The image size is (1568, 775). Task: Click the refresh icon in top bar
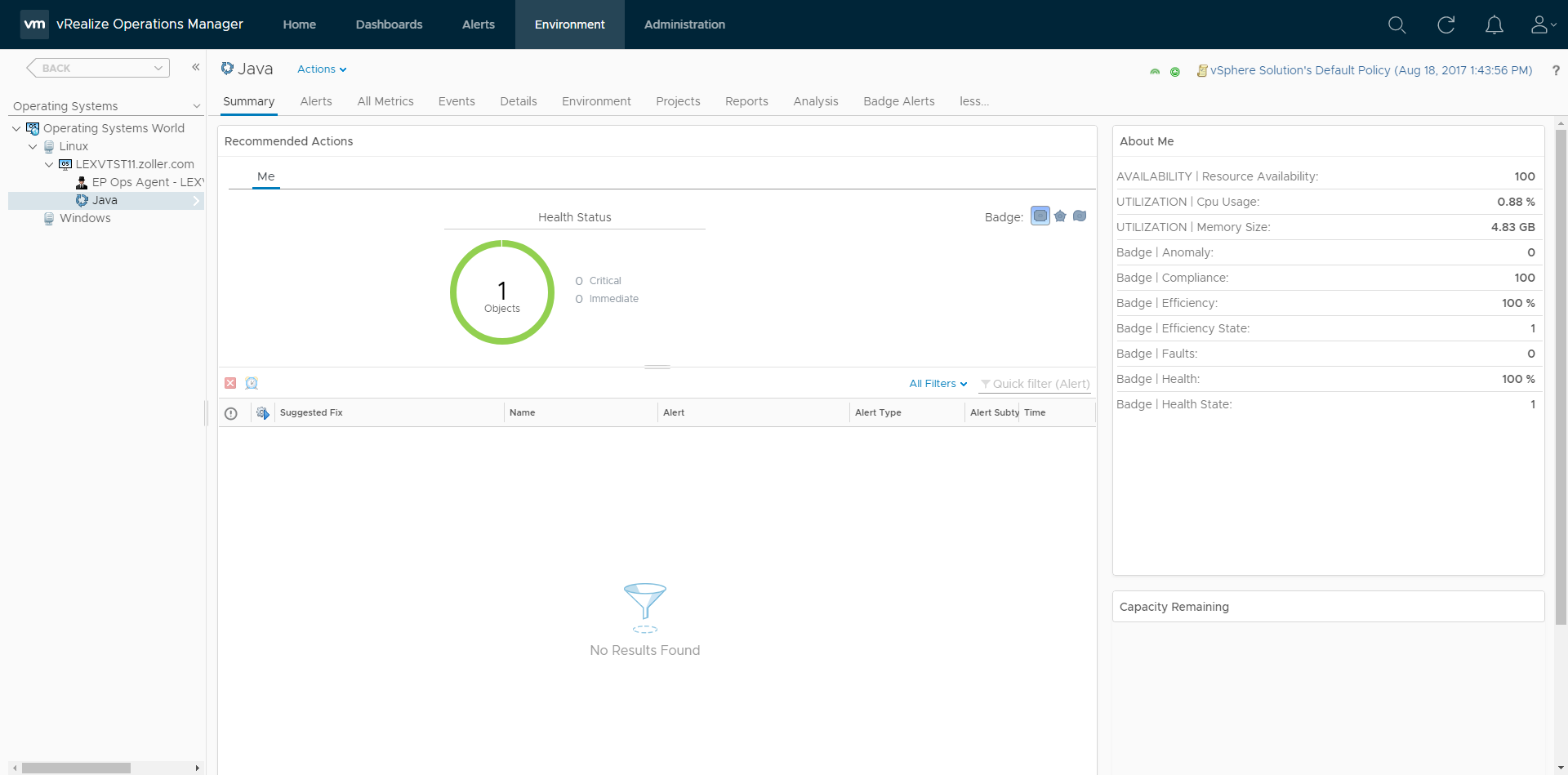point(1445,25)
